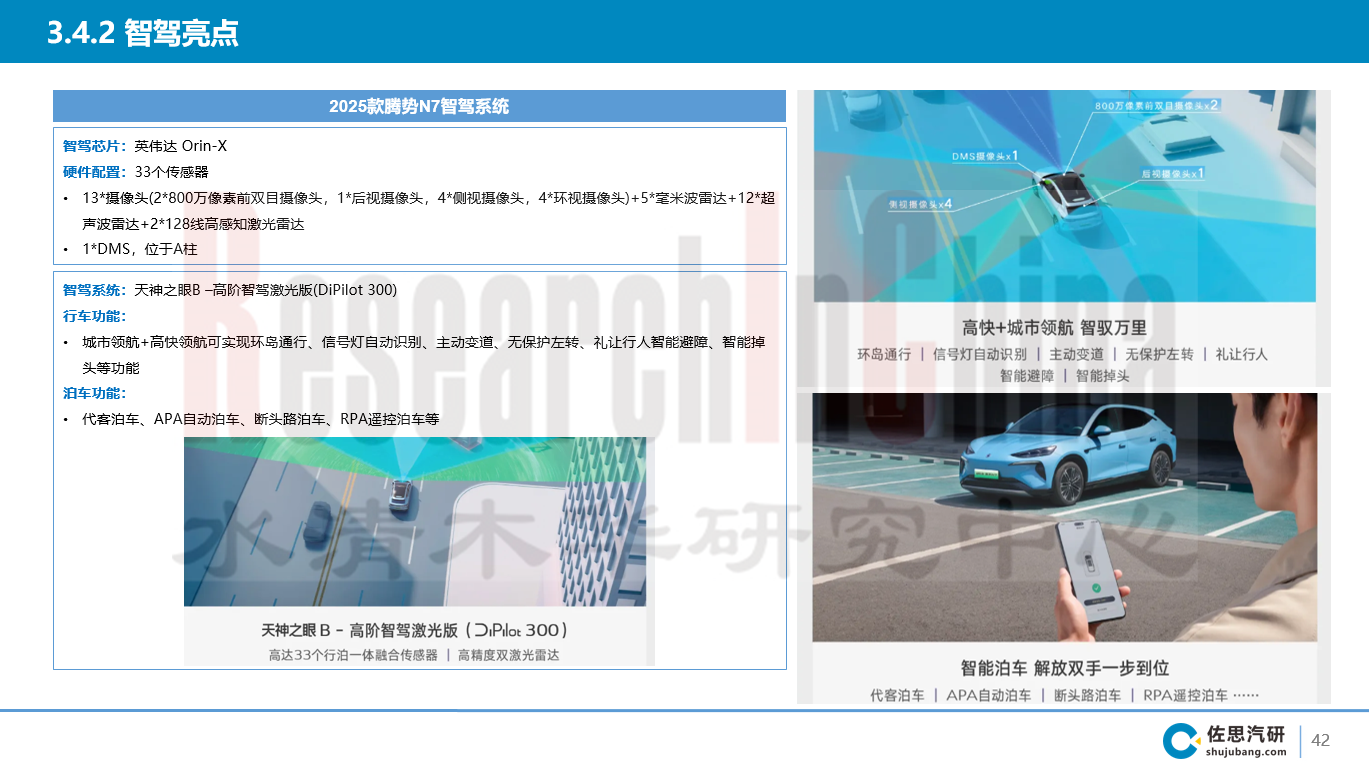Click the 代客泊车 text under the photo
1369x771 pixels.
[x=897, y=695]
